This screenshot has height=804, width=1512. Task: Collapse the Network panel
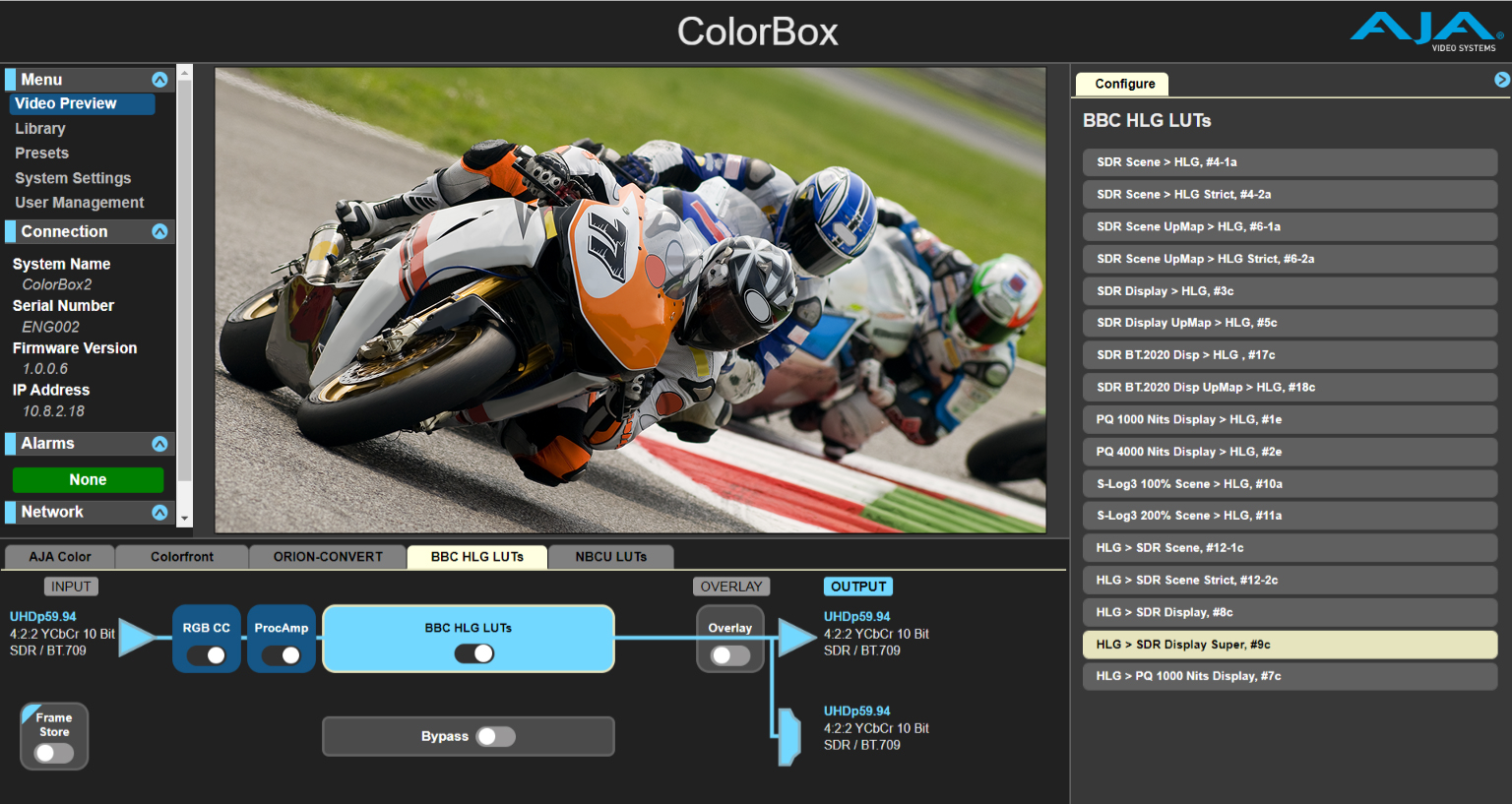(x=159, y=512)
